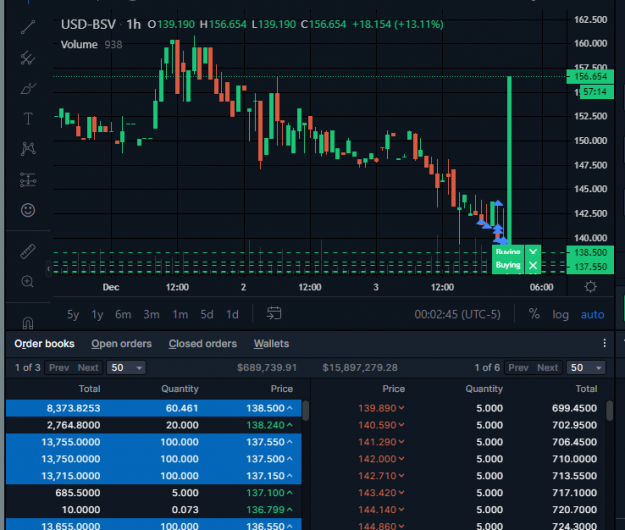The width and height of the screenshot is (625, 530).
Task: Set chart range to 1d
Action: point(232,314)
